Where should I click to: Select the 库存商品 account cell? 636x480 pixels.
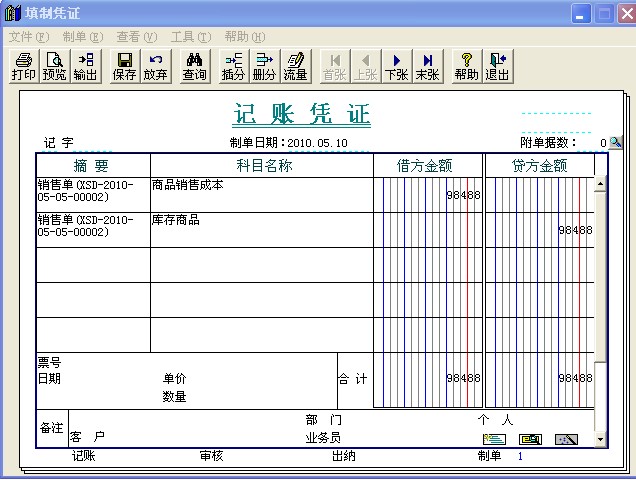click(262, 230)
